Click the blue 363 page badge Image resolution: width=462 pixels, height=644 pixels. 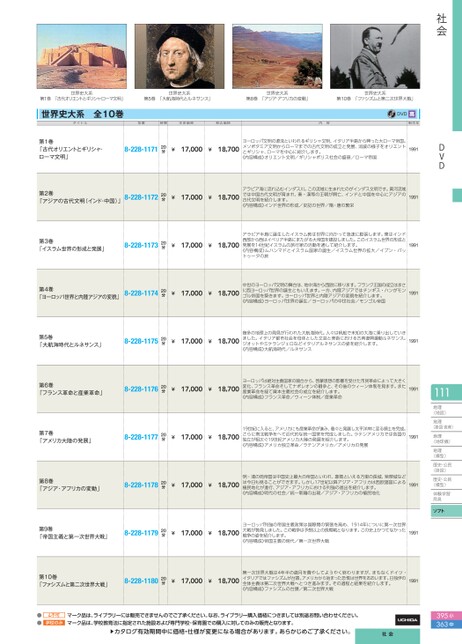(x=446, y=624)
